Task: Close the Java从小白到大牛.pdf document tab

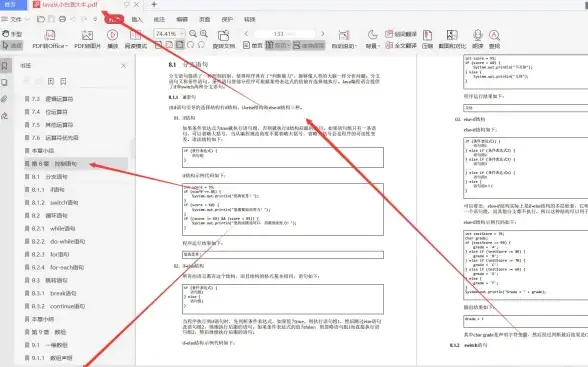Action: tap(136, 4)
